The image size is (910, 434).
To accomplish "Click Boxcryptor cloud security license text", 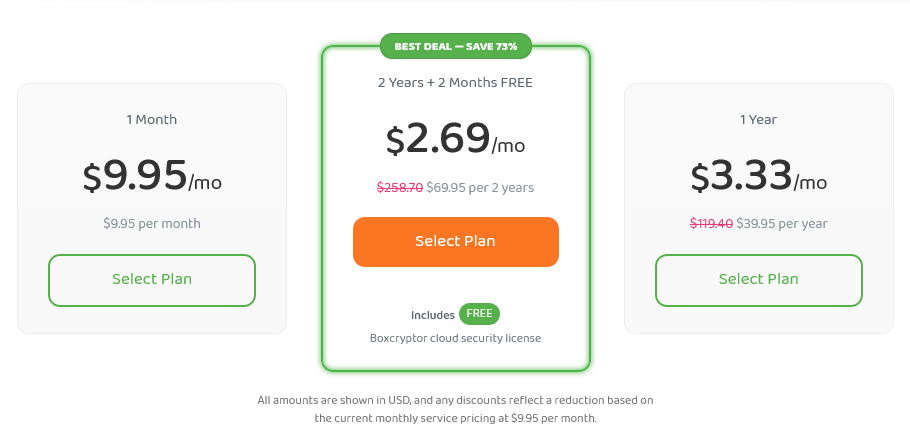I will (x=456, y=338).
